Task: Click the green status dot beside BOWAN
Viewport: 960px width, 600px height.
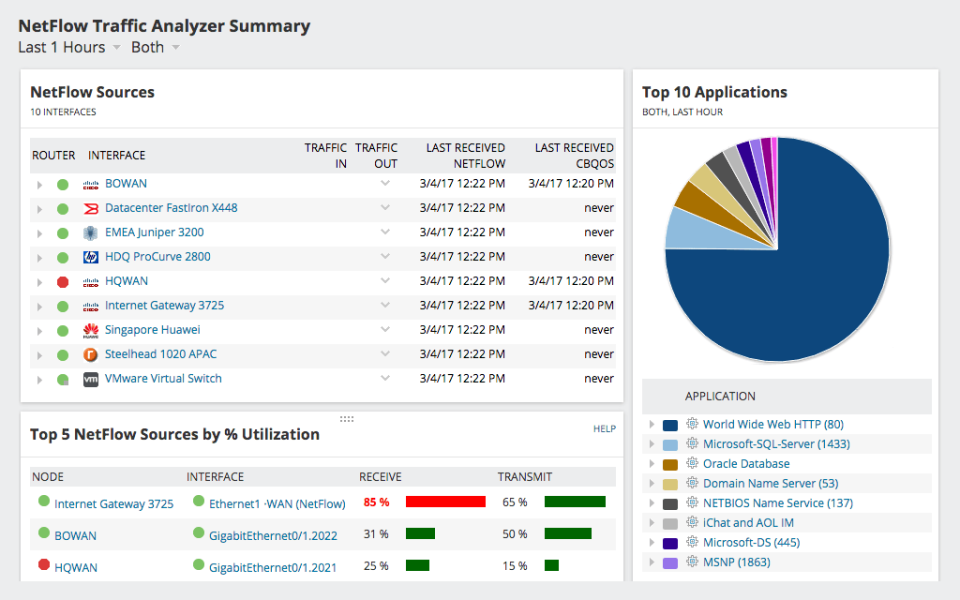Action: point(62,183)
